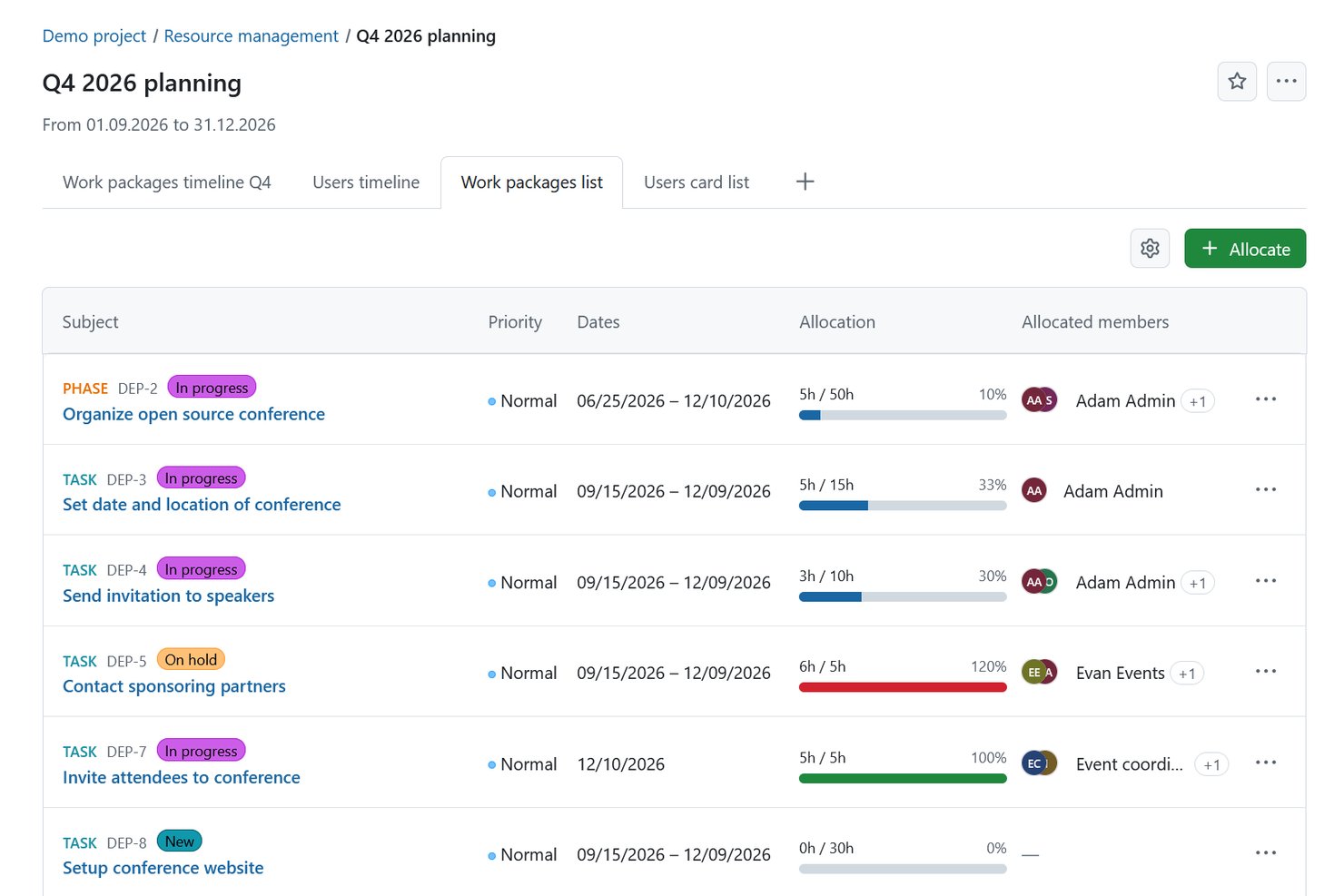The width and height of the screenshot is (1344, 896).
Task: Open the more actions menu beside the star
Action: [x=1286, y=82]
